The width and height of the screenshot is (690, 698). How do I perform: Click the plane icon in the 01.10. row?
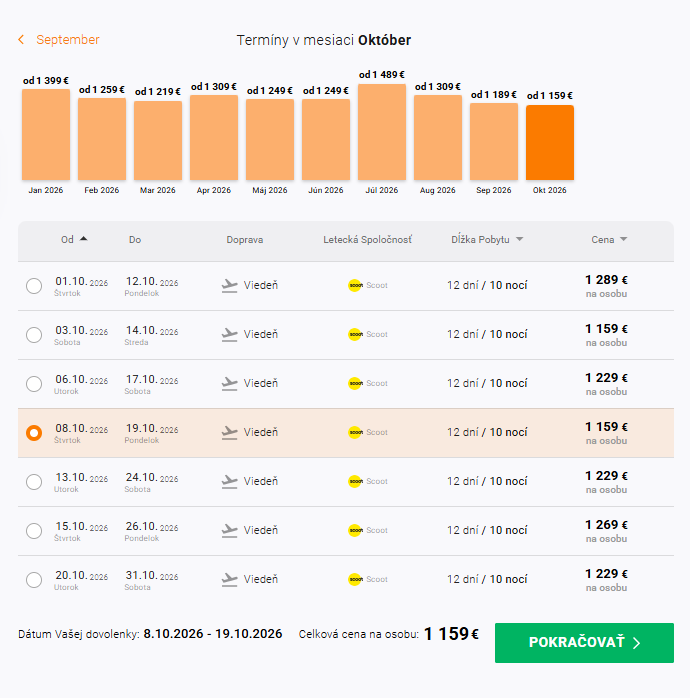[x=230, y=285]
